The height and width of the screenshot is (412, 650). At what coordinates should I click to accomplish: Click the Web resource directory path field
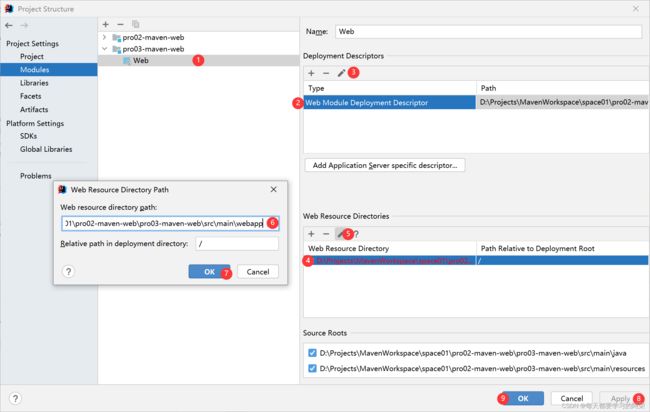click(170, 223)
